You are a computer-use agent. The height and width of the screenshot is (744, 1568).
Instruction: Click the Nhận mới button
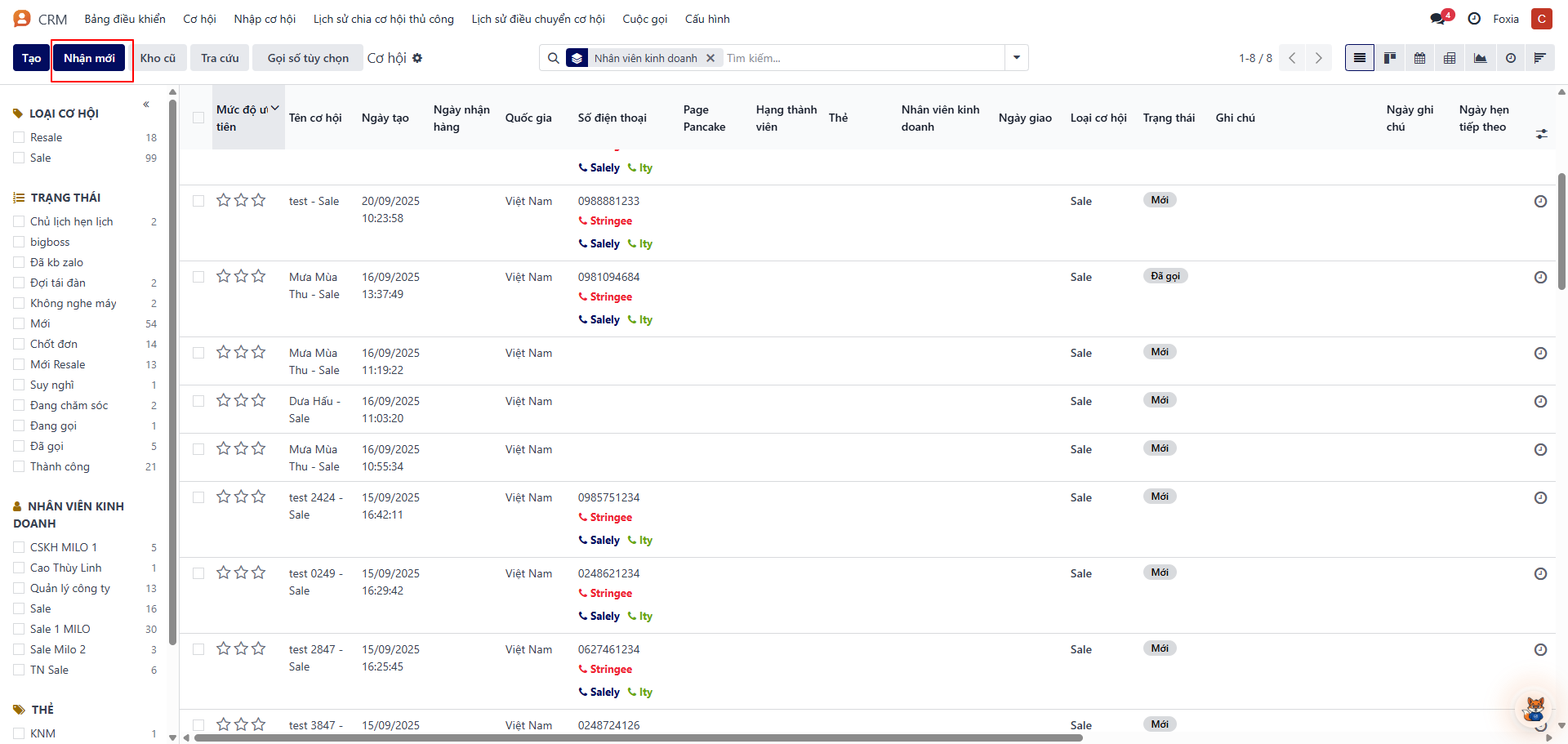coord(89,58)
